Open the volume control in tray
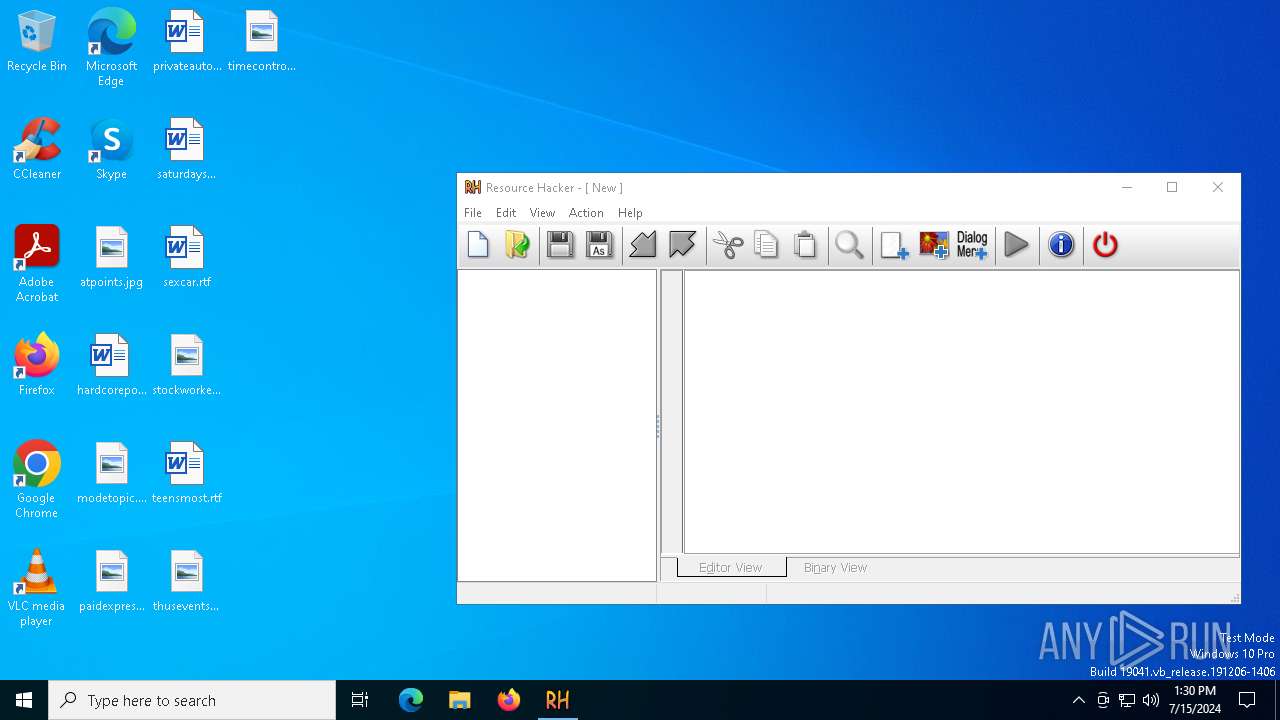This screenshot has height=720, width=1280. (x=1151, y=700)
